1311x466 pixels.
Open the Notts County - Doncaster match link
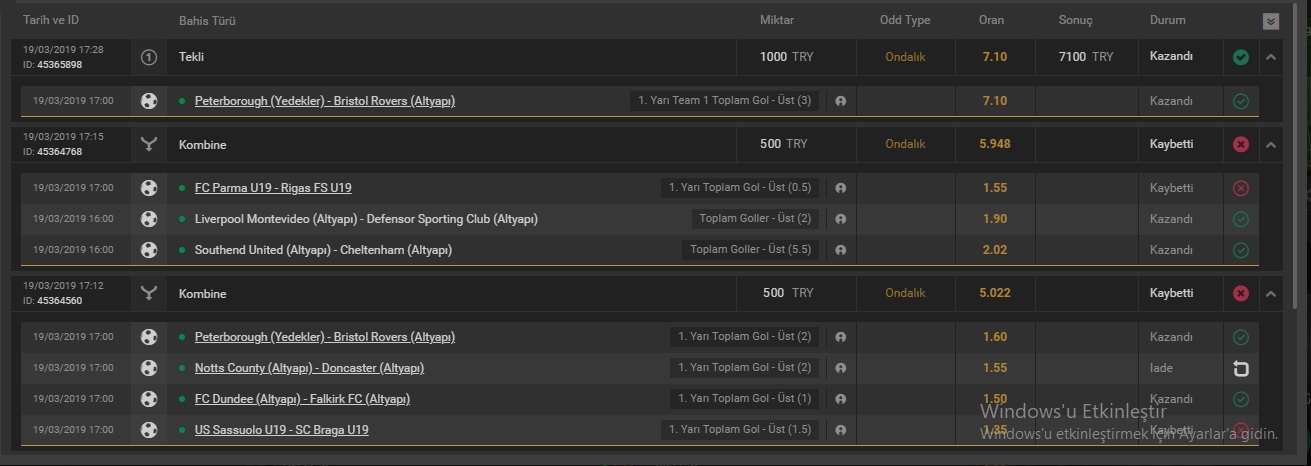click(309, 368)
